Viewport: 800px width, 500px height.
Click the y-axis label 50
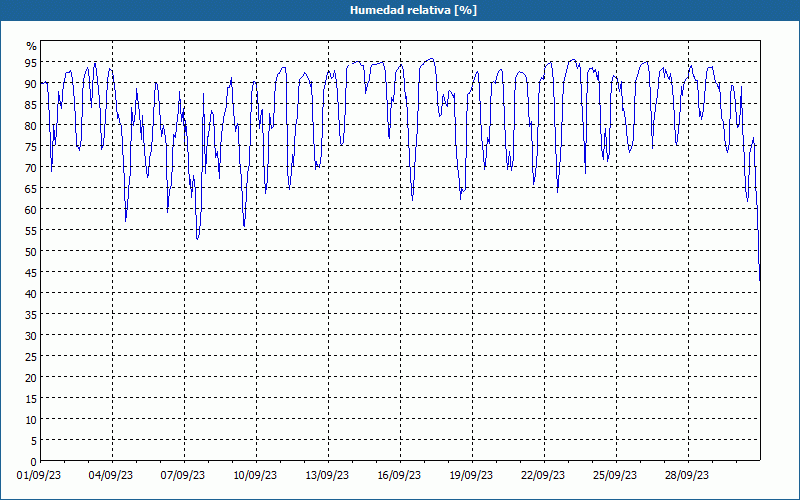[x=31, y=252]
